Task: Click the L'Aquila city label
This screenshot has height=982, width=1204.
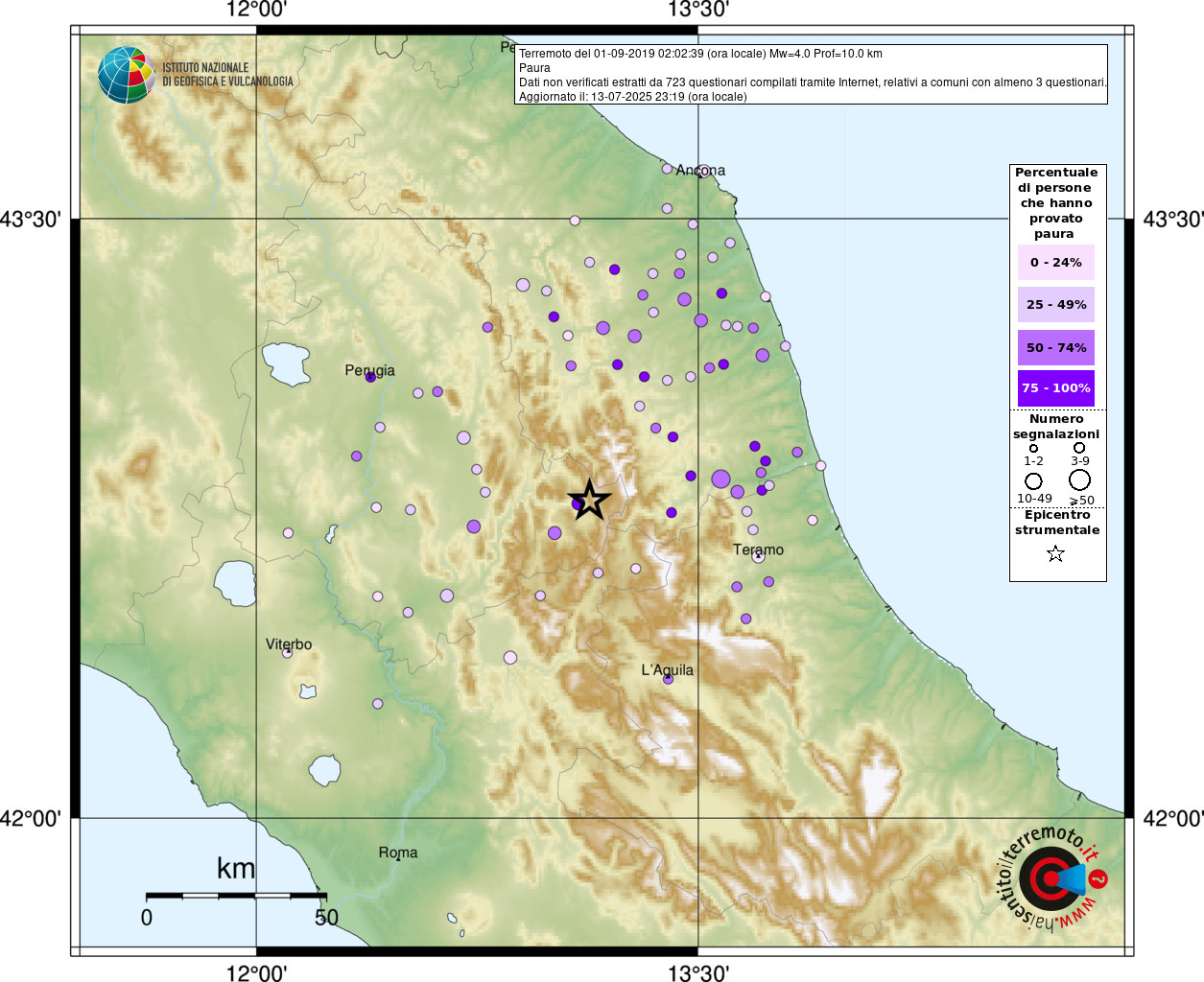Action: (667, 670)
